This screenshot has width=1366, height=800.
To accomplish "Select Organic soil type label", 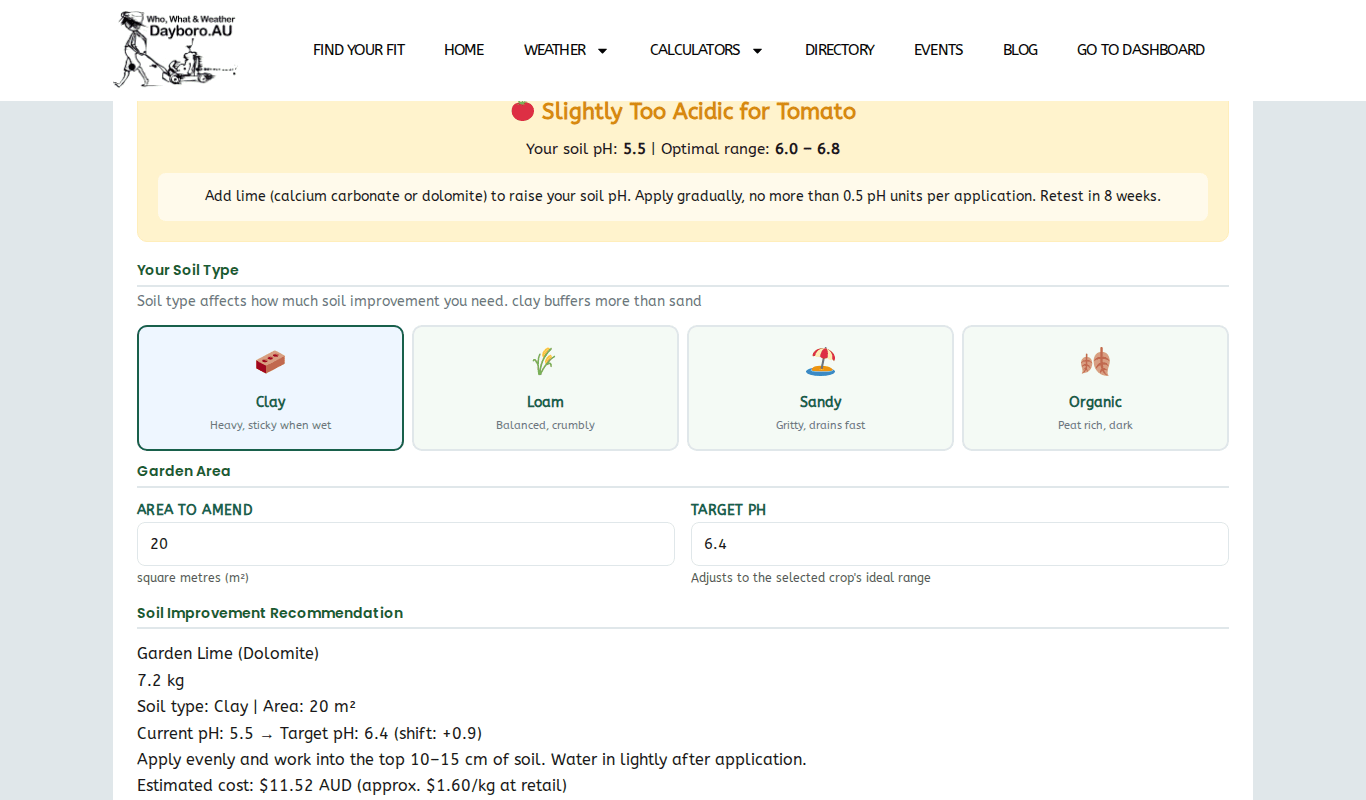I will click(x=1095, y=402).
